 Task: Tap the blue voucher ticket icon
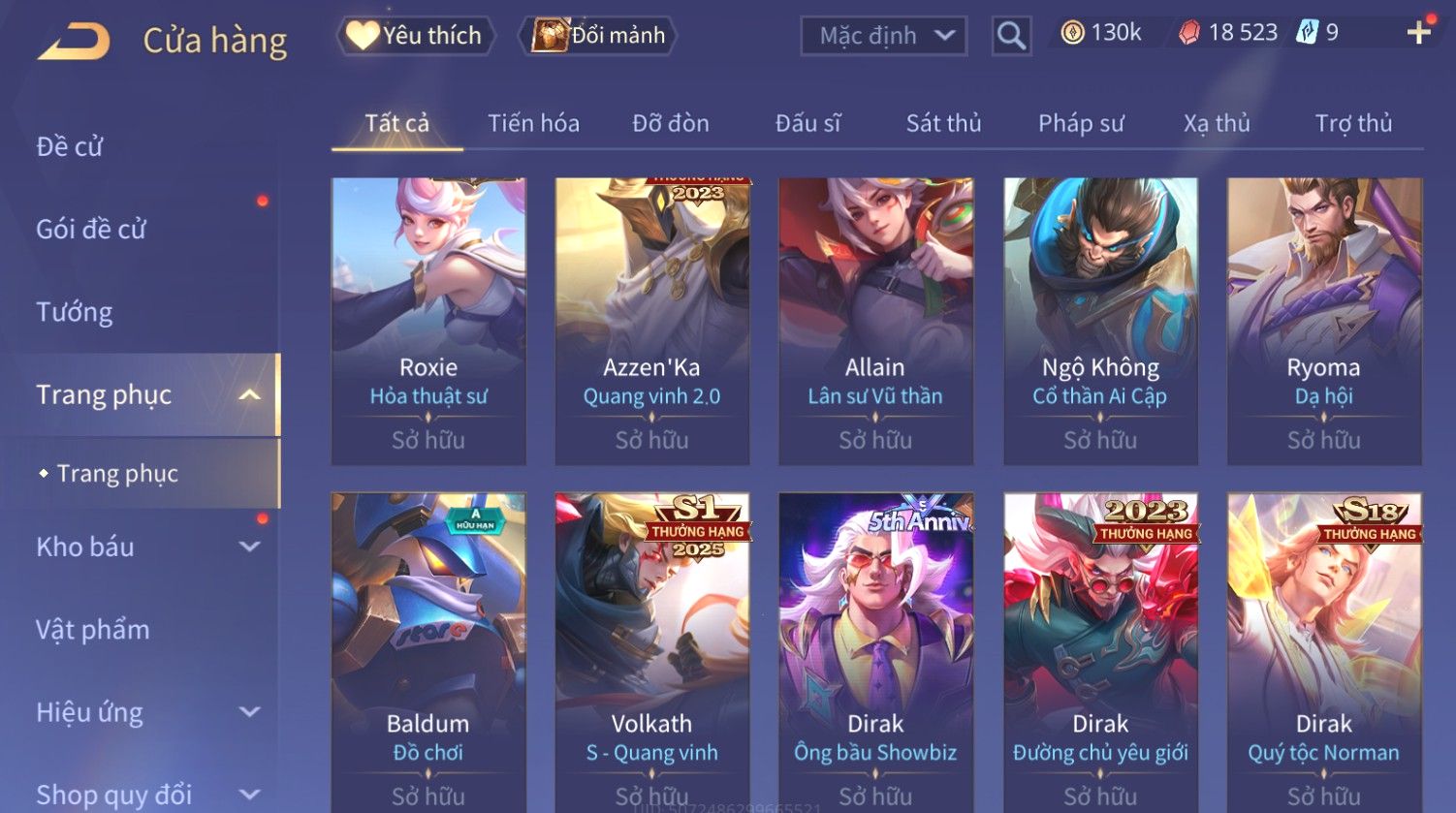pos(1308,33)
